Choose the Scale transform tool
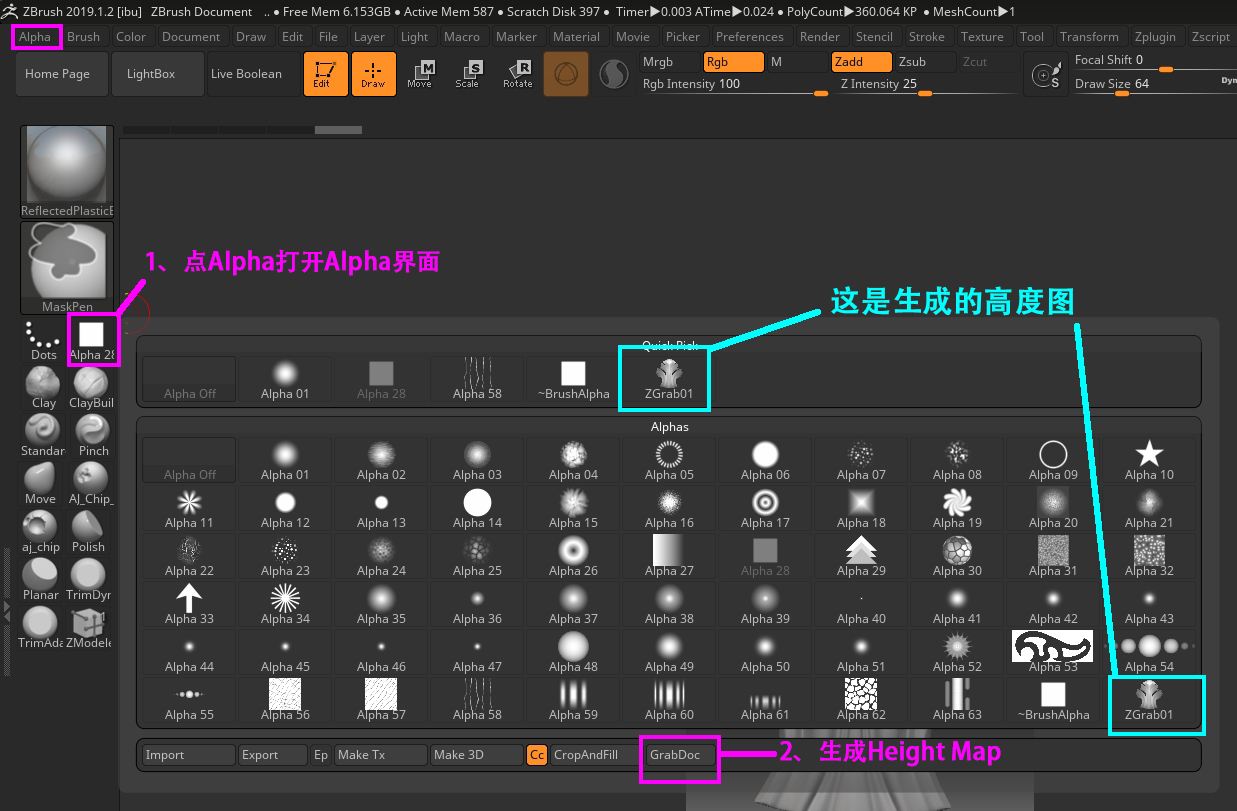The image size is (1237, 811). tap(468, 74)
